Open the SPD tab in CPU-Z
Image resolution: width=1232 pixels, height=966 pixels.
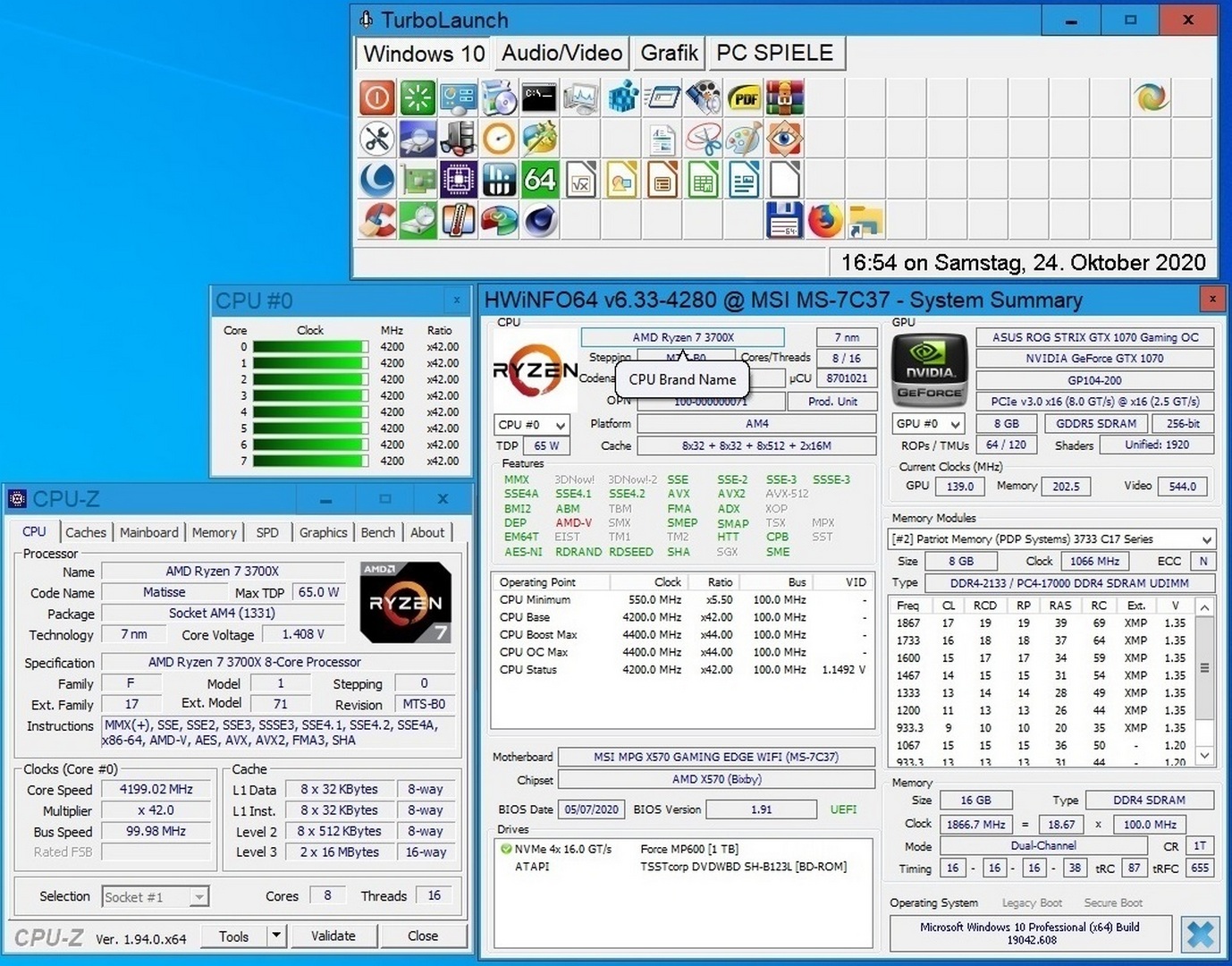click(x=267, y=532)
